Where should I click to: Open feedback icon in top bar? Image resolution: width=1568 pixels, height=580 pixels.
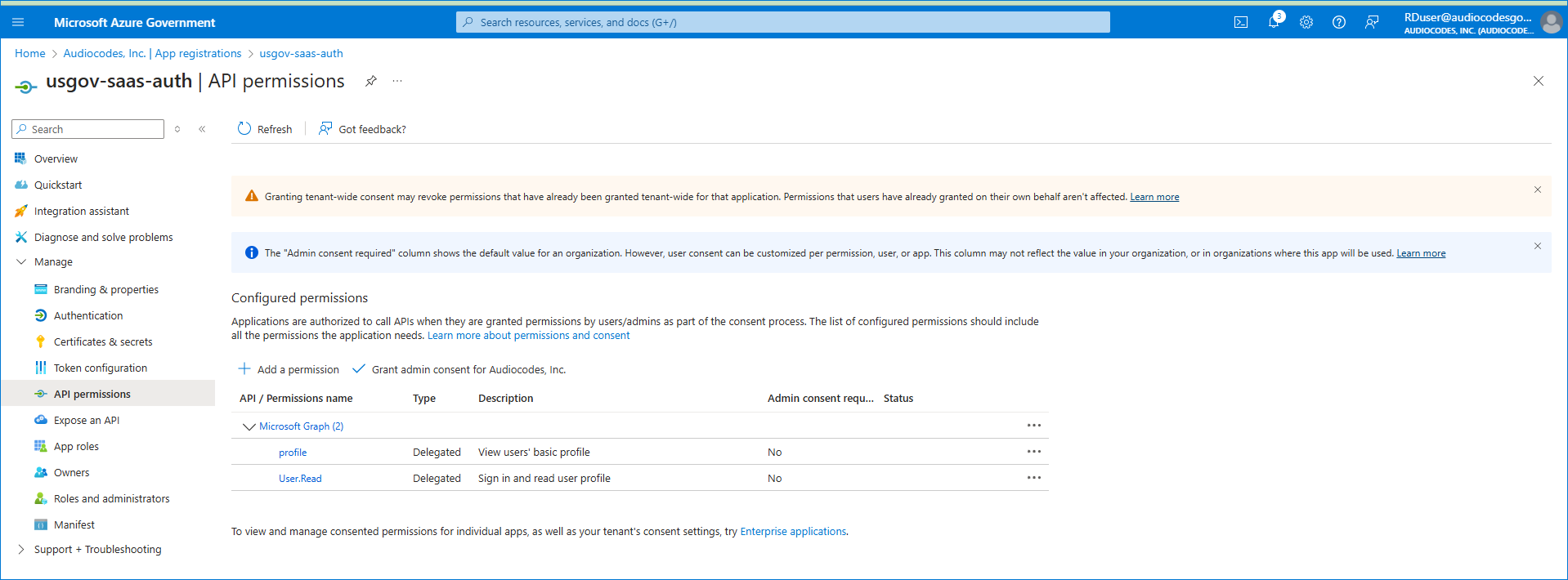[1372, 22]
